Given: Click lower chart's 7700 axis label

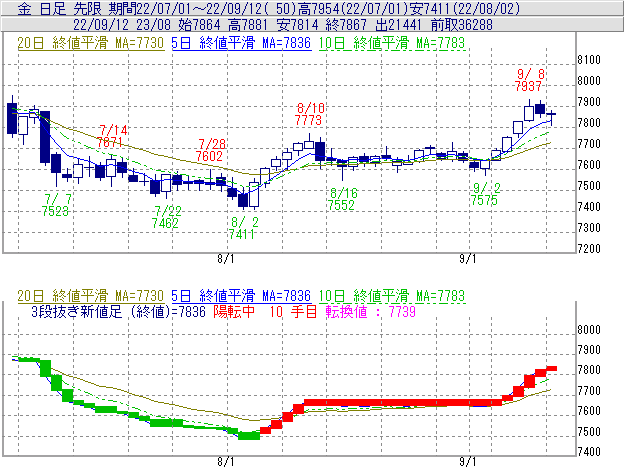Looking at the screenshot, I should click(x=589, y=391).
